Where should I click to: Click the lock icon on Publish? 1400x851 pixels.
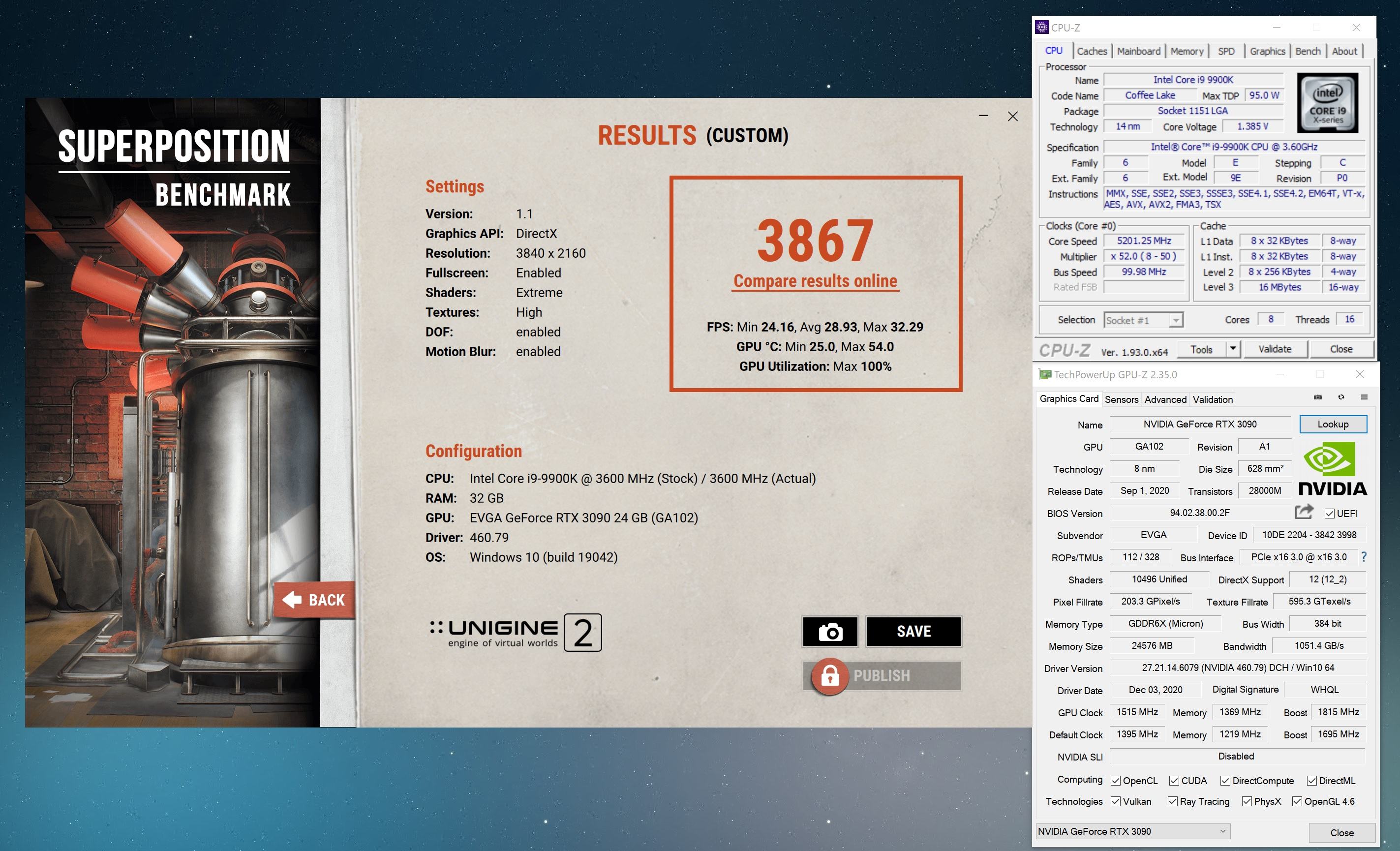click(829, 676)
